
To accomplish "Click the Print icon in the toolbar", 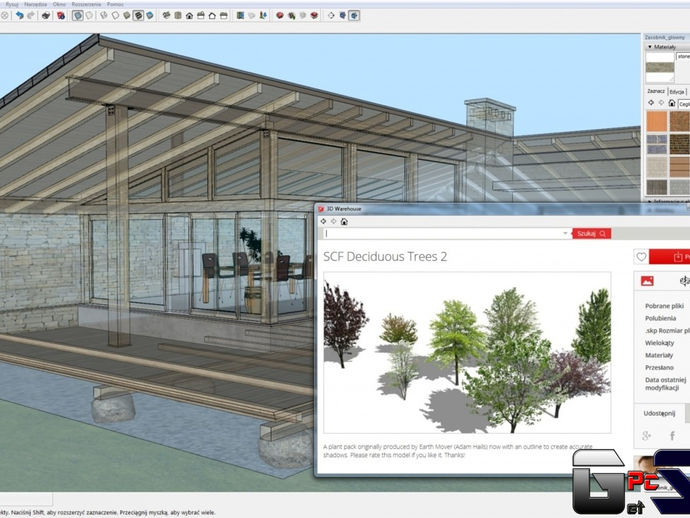I will click(x=46, y=15).
